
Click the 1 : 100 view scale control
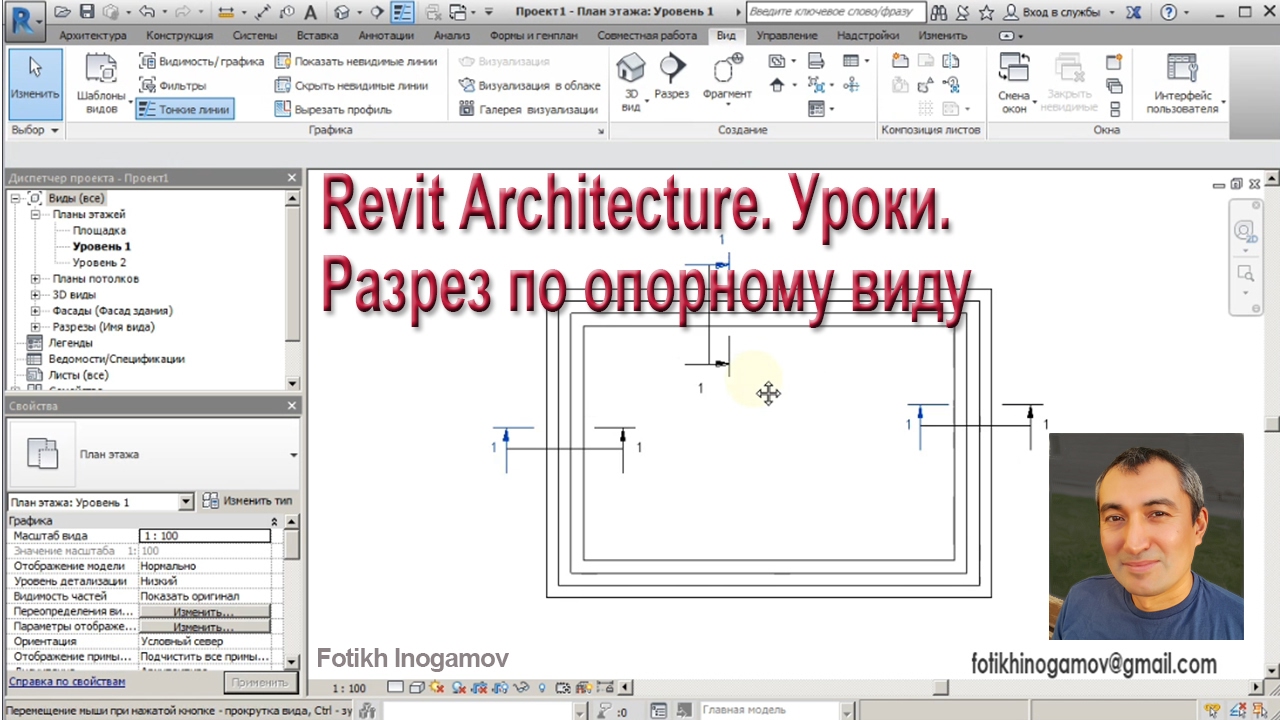(x=350, y=688)
